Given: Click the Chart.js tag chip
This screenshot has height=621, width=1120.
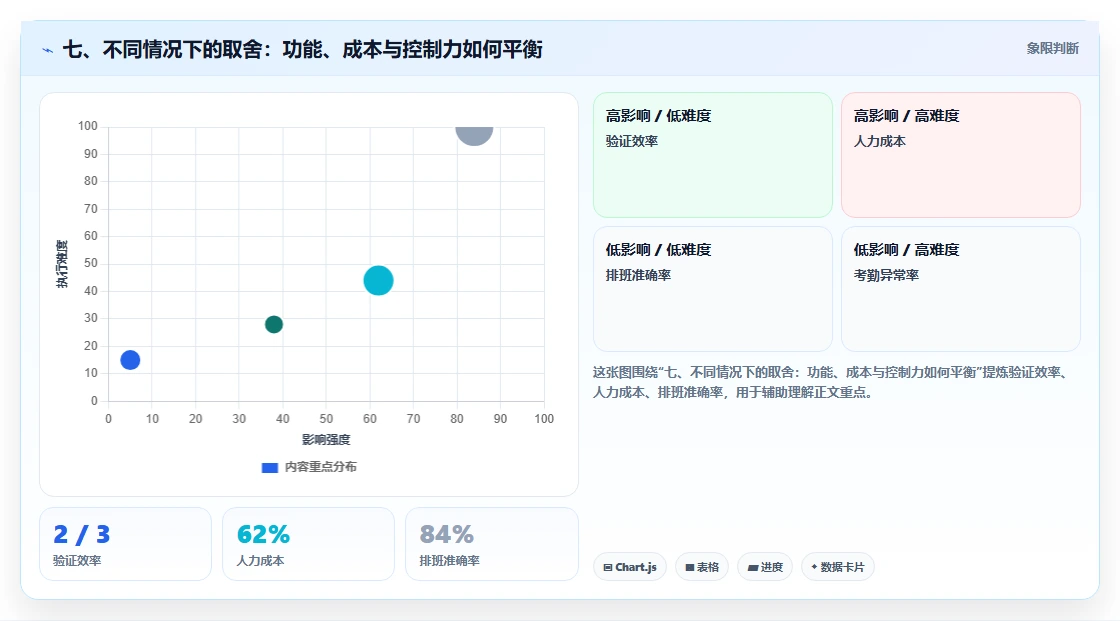Looking at the screenshot, I should tap(630, 567).
